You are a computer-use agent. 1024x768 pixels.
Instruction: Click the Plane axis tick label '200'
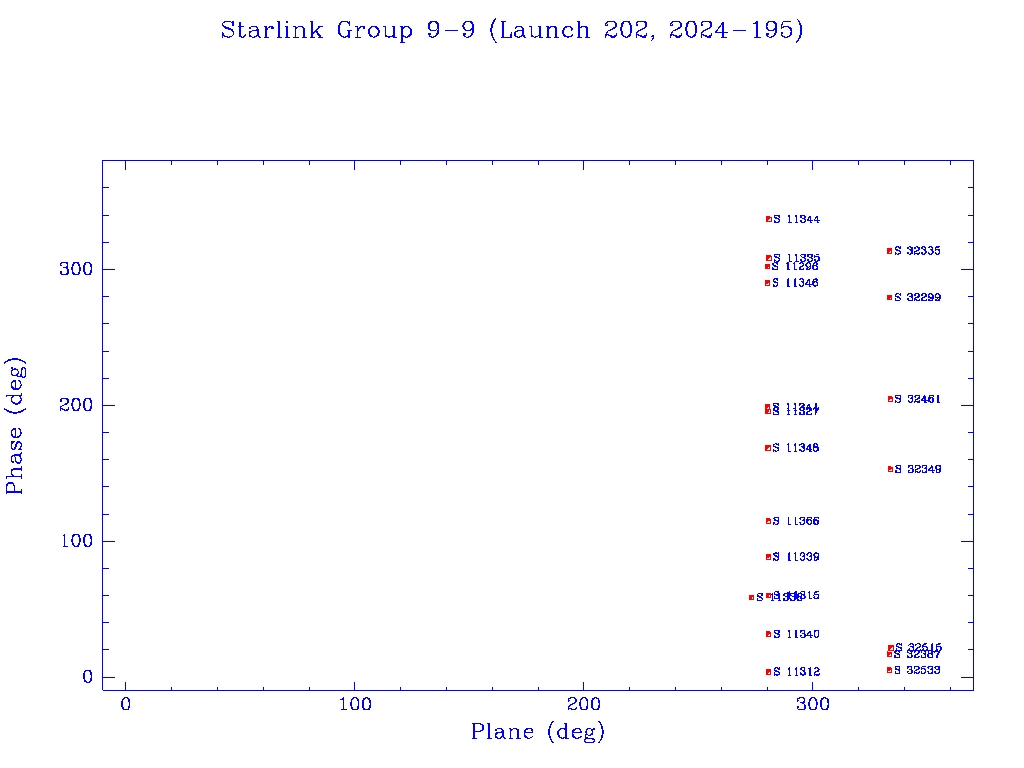pos(584,705)
